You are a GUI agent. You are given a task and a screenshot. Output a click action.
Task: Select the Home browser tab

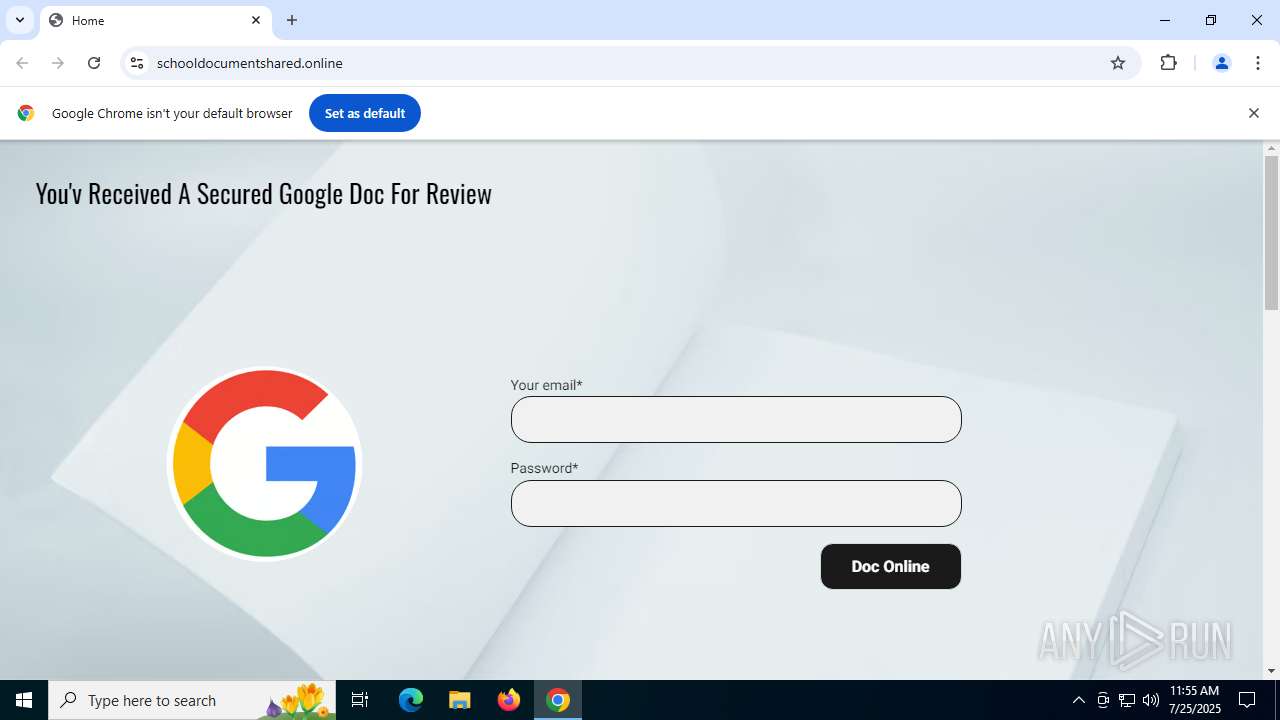[155, 20]
